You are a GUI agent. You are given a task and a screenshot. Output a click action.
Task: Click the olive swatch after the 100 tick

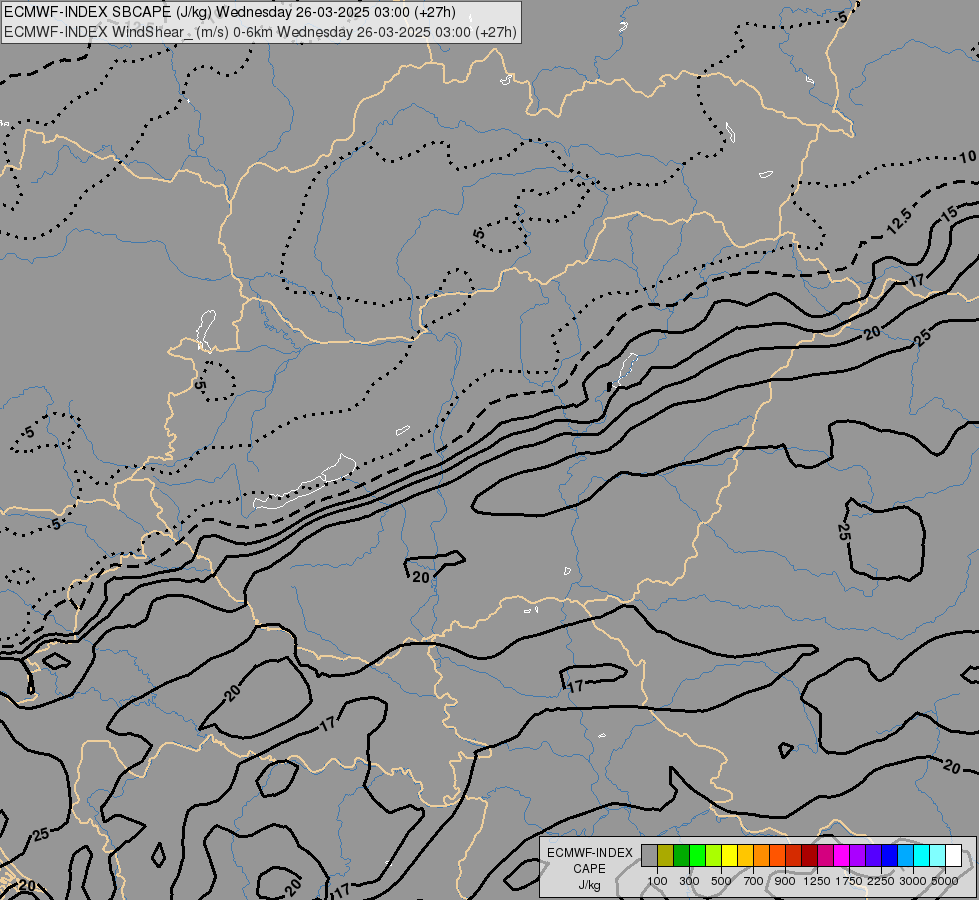666,855
